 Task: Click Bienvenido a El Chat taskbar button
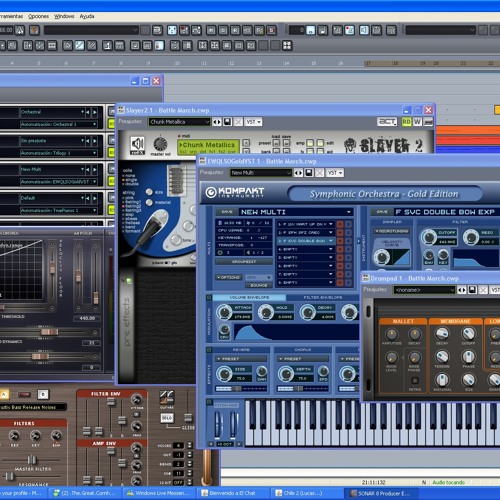coord(232,493)
